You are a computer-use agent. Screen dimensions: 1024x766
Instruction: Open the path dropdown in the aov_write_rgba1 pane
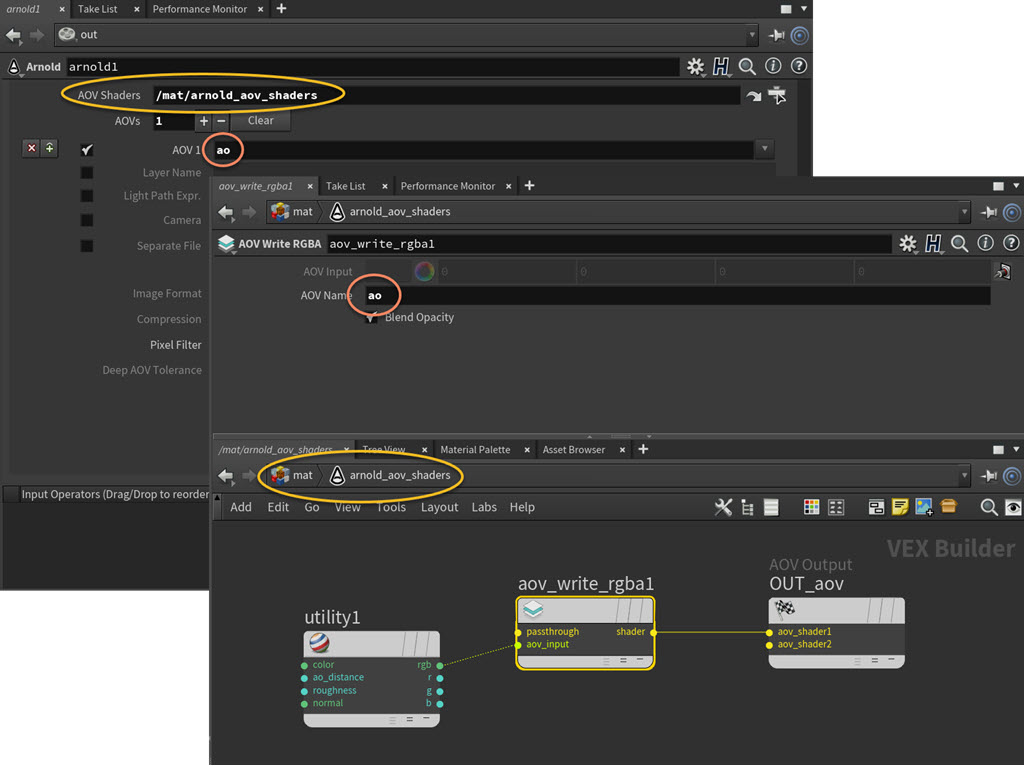click(x=964, y=212)
